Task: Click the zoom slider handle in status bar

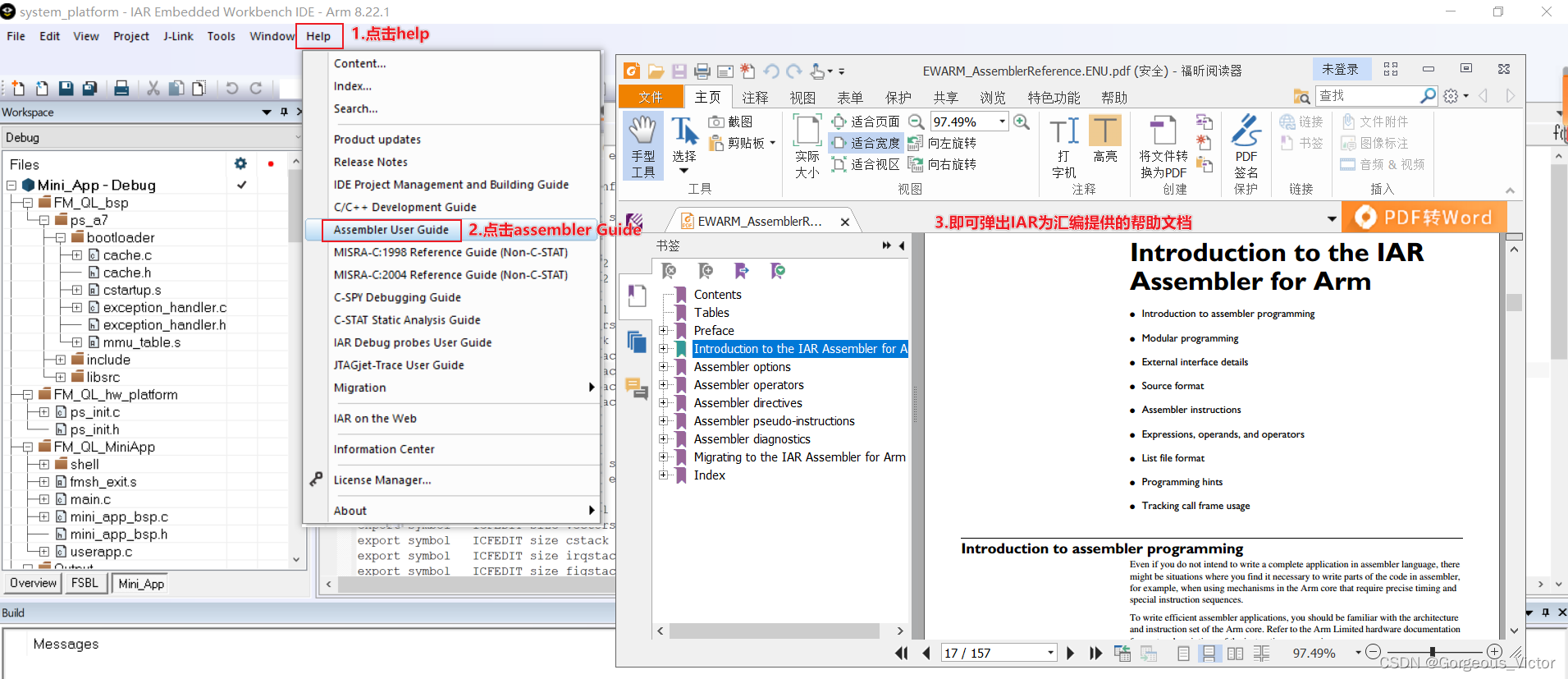Action: 1433,652
